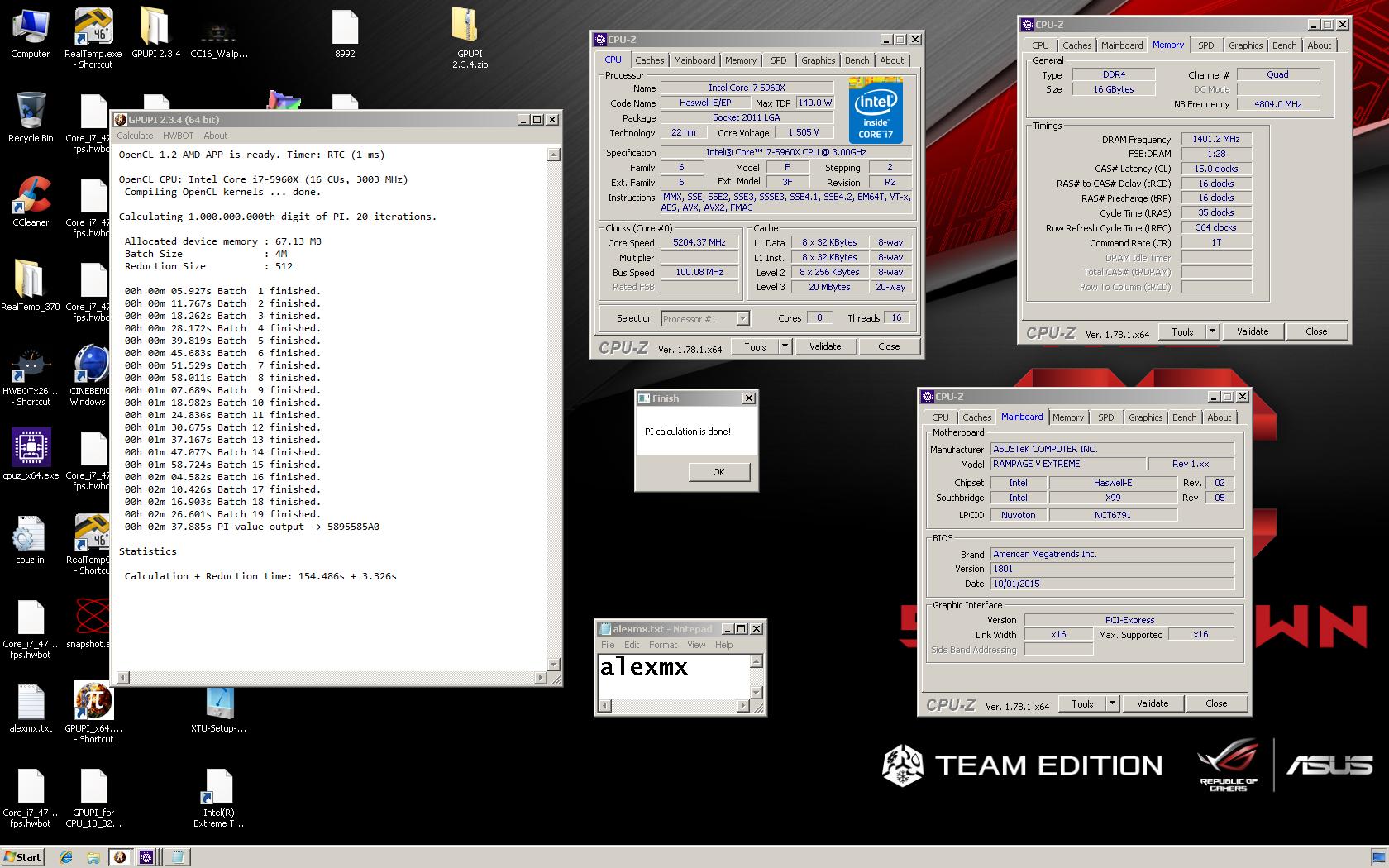Select the cpuz.ini file icon
Image resolution: width=1389 pixels, height=868 pixels.
[x=31, y=539]
